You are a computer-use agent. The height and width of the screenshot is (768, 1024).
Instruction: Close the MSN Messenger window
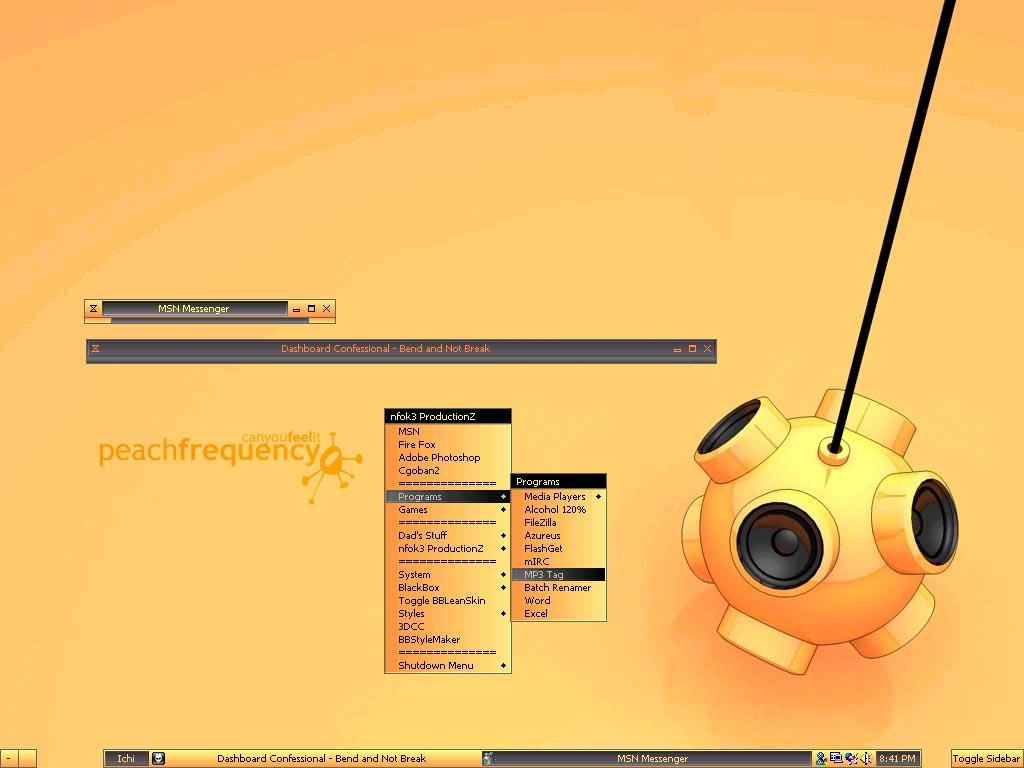pyautogui.click(x=327, y=309)
